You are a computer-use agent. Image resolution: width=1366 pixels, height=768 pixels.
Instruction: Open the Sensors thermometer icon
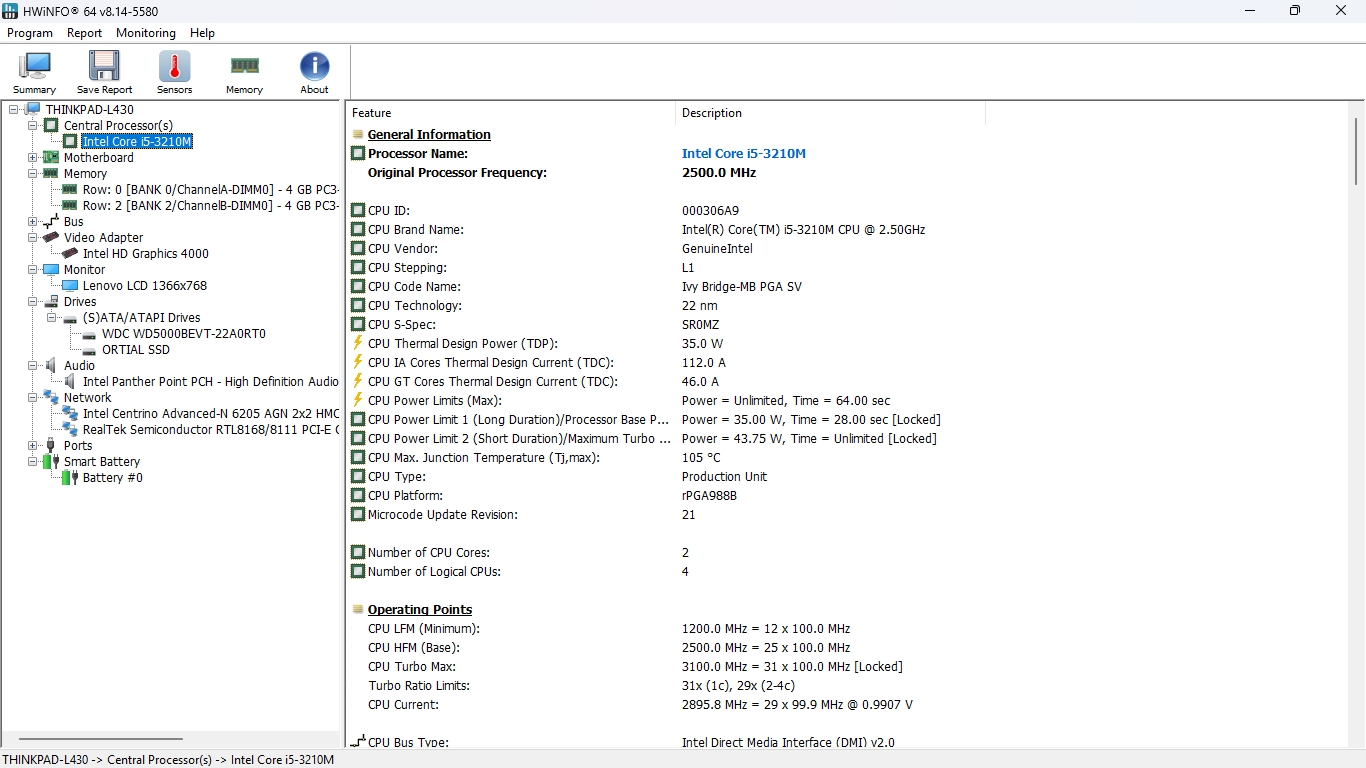(174, 67)
